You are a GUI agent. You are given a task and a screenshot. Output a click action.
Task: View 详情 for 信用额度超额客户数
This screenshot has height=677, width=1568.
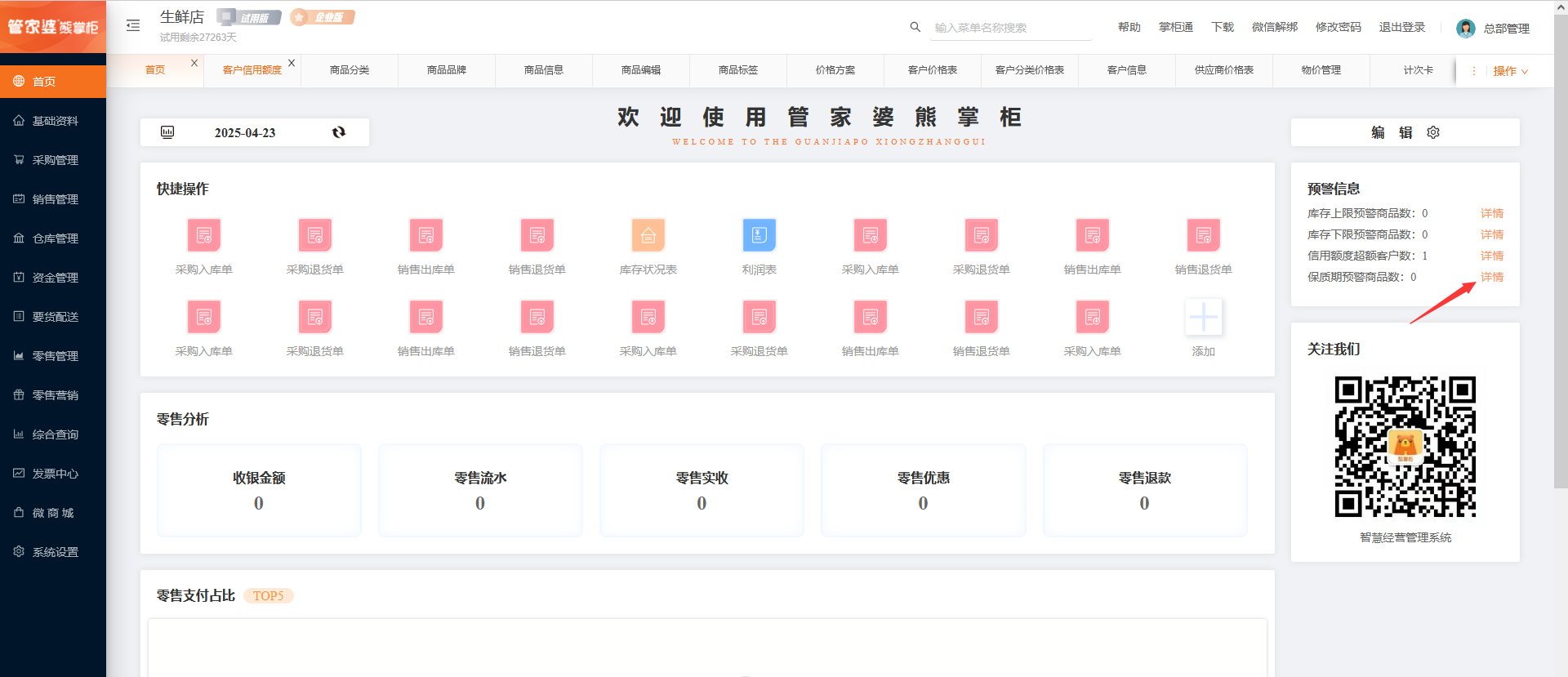point(1492,256)
